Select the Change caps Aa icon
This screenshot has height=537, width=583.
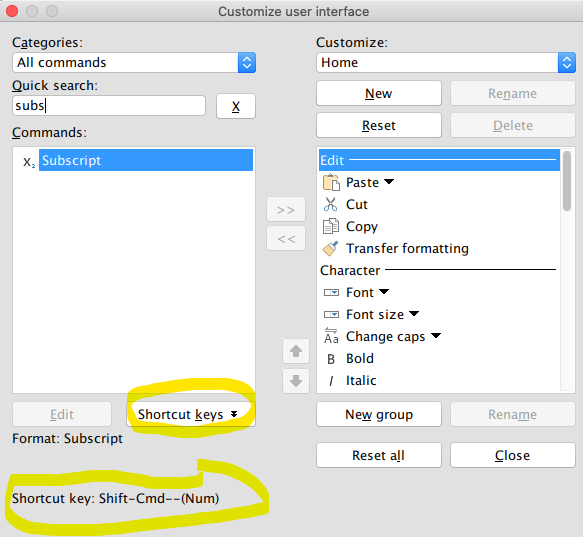pos(331,336)
